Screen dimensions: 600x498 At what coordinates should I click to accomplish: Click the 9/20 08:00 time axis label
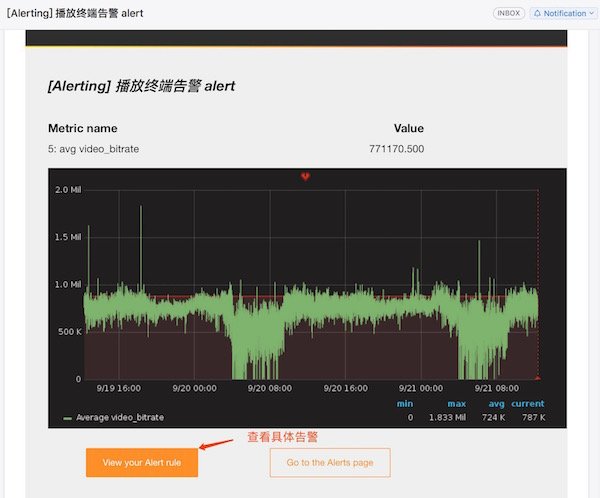[270, 388]
